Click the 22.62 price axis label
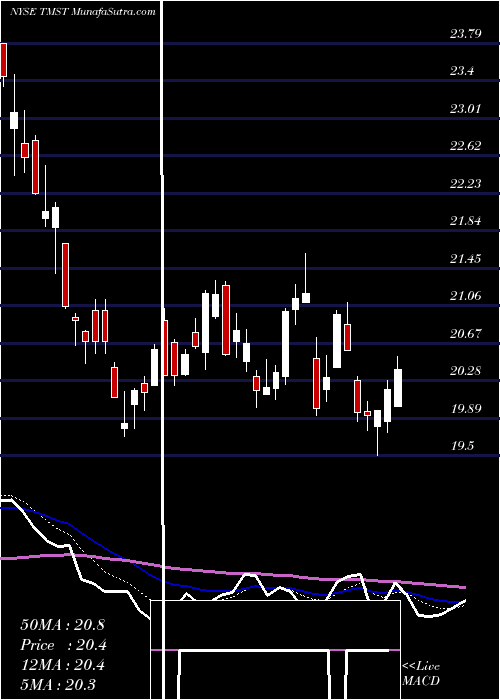The width and height of the screenshot is (500, 700). (x=466, y=146)
